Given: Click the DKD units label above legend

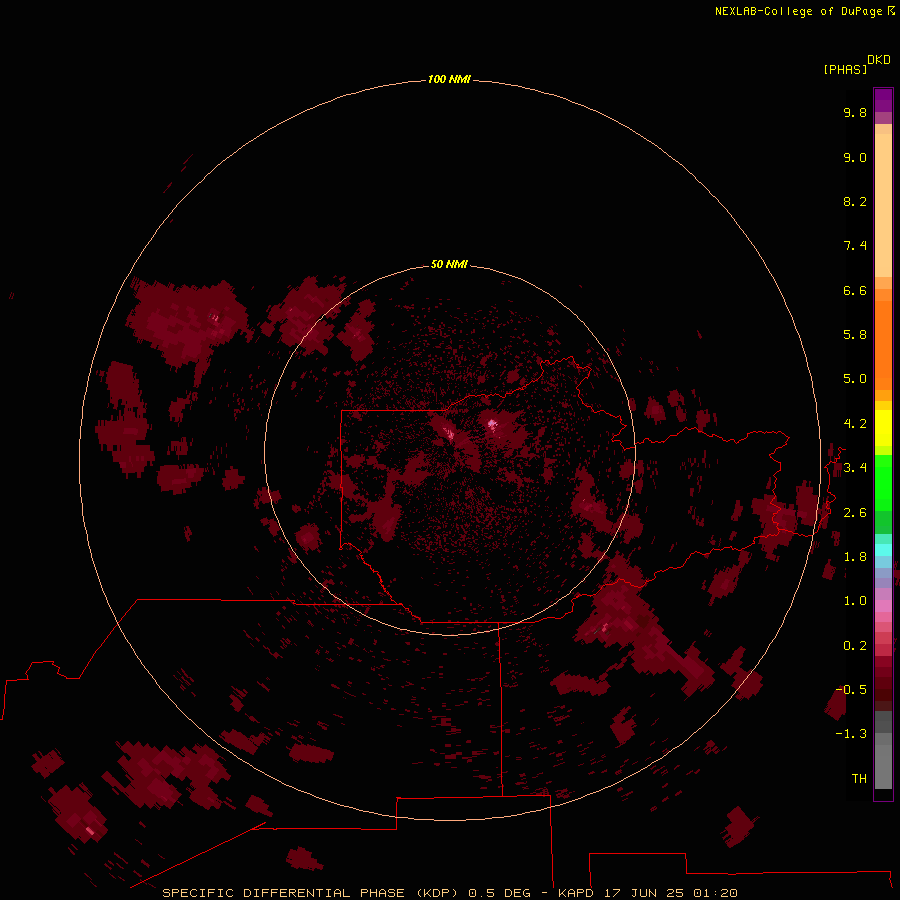Looking at the screenshot, I should [x=878, y=60].
